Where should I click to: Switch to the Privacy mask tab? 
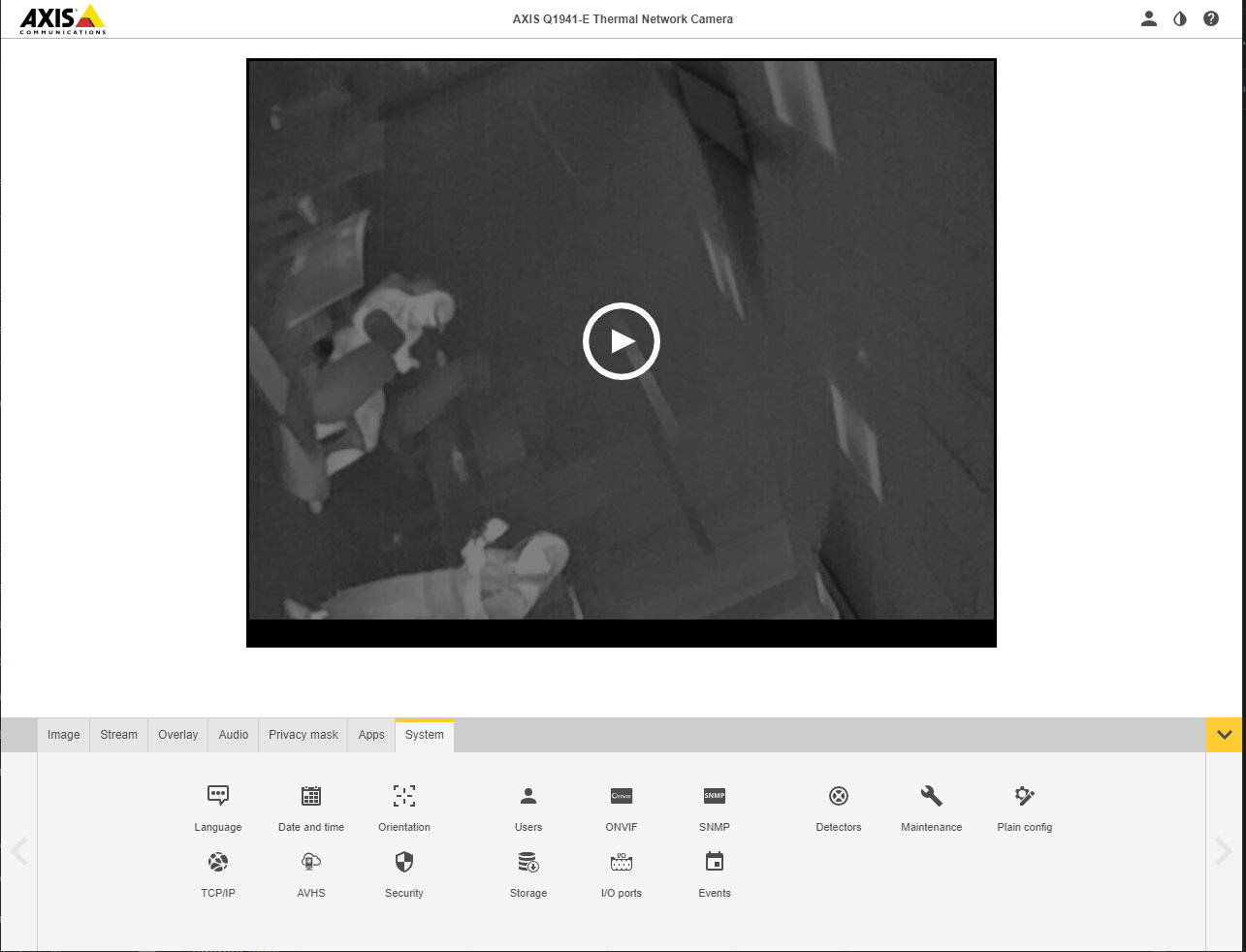pos(304,735)
